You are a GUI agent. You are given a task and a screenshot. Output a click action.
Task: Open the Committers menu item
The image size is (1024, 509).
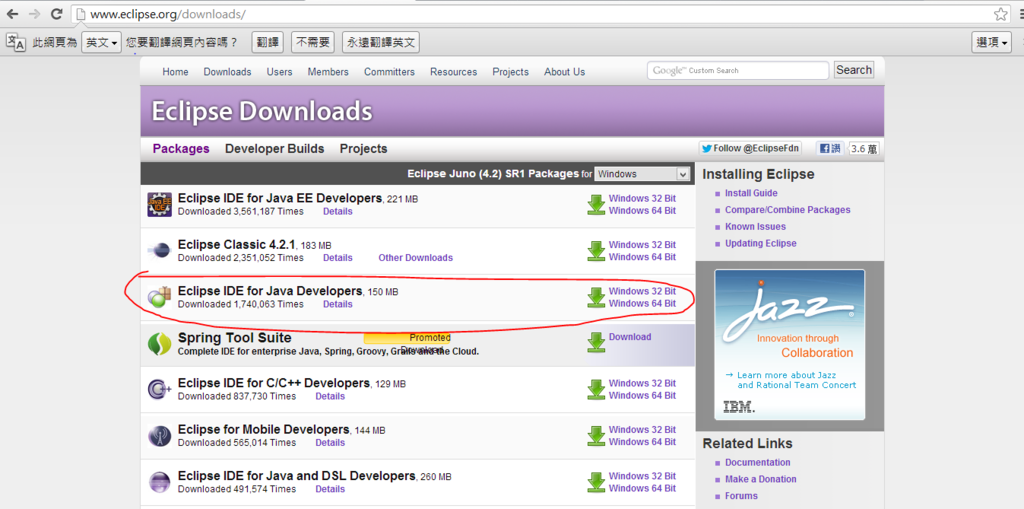[389, 72]
